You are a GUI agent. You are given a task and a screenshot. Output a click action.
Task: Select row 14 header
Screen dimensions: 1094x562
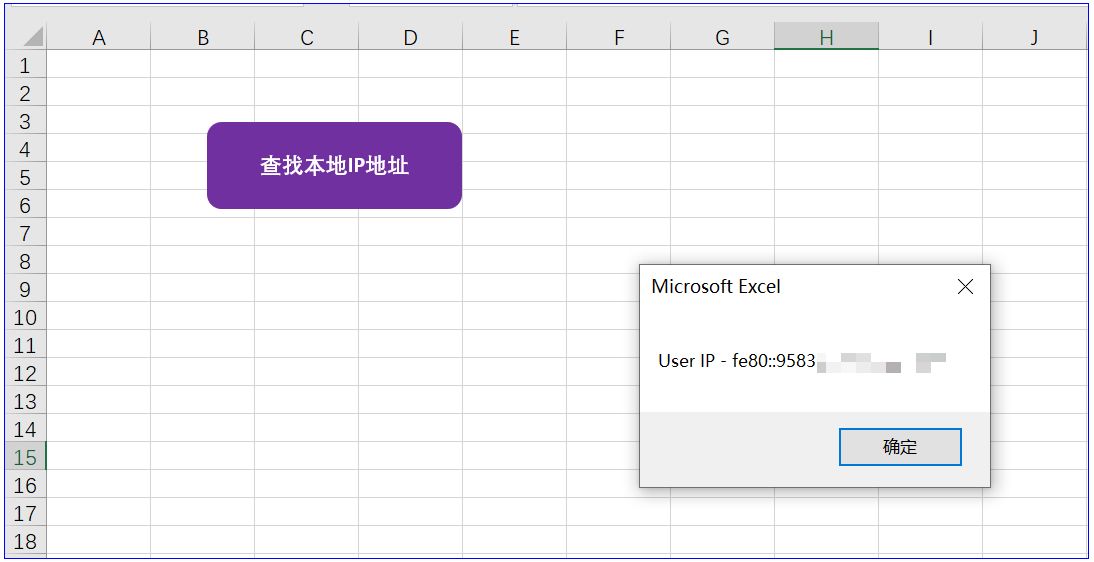26,428
